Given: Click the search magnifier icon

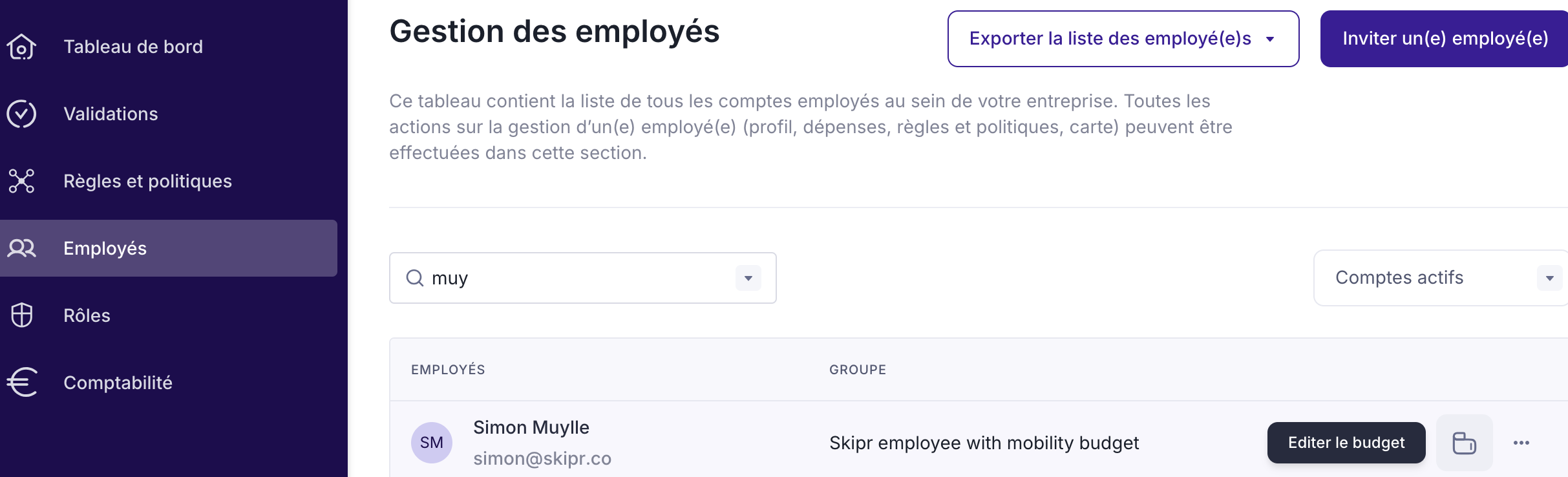Looking at the screenshot, I should point(414,278).
